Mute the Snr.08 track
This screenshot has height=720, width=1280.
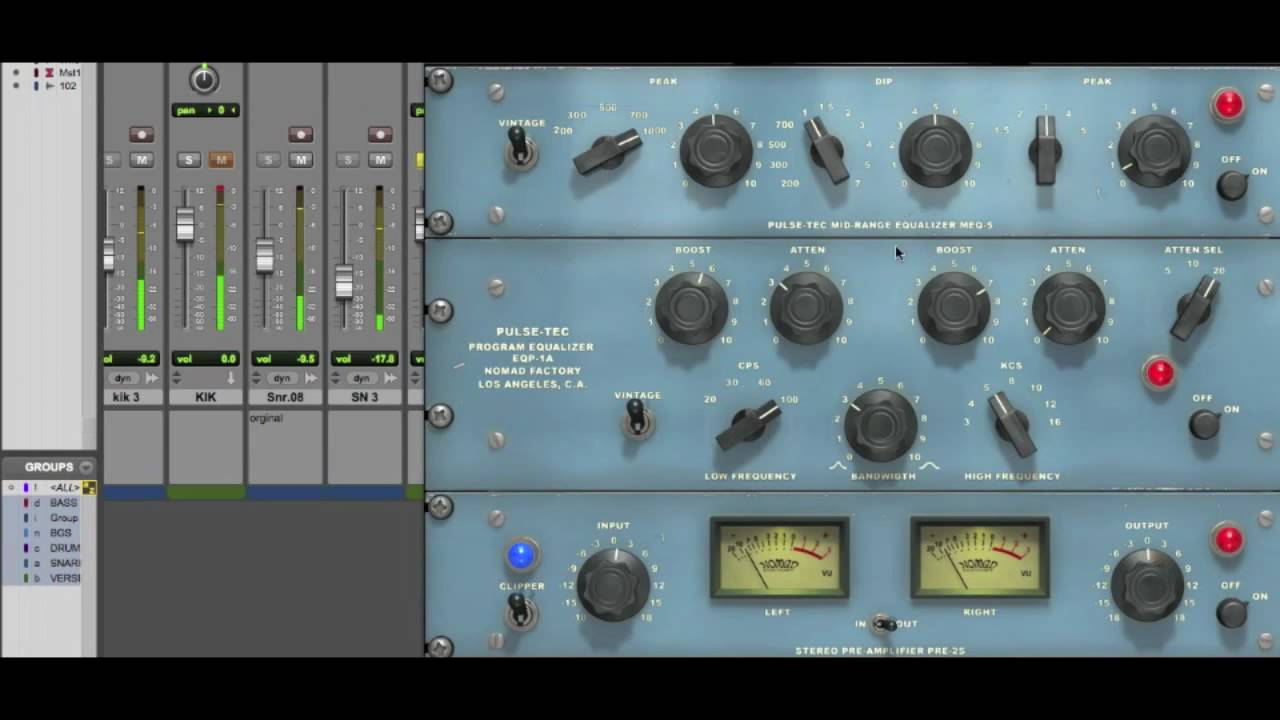coord(300,160)
